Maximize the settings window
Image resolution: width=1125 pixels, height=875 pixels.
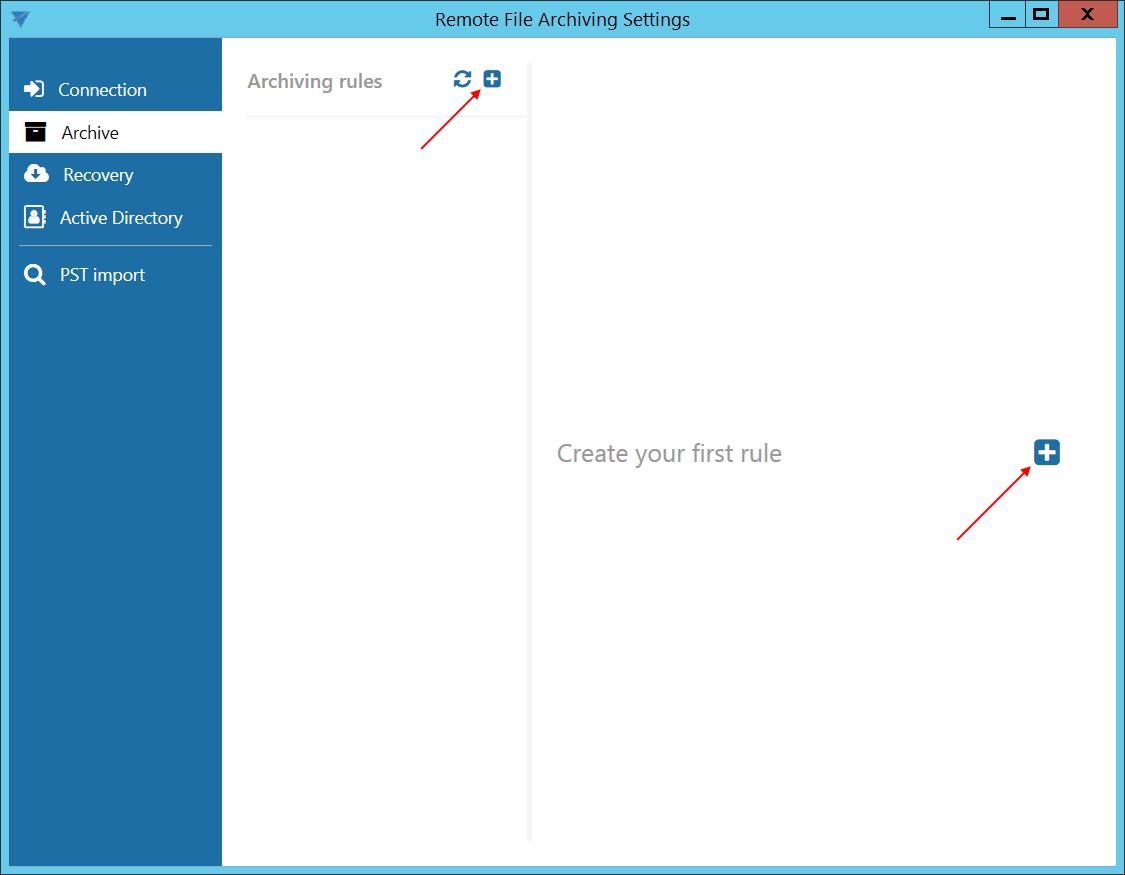coord(1041,15)
